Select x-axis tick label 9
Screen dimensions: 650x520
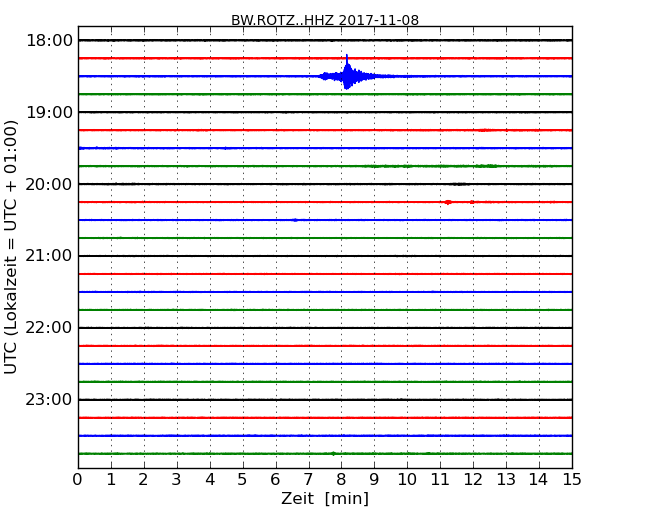pyautogui.click(x=374, y=480)
